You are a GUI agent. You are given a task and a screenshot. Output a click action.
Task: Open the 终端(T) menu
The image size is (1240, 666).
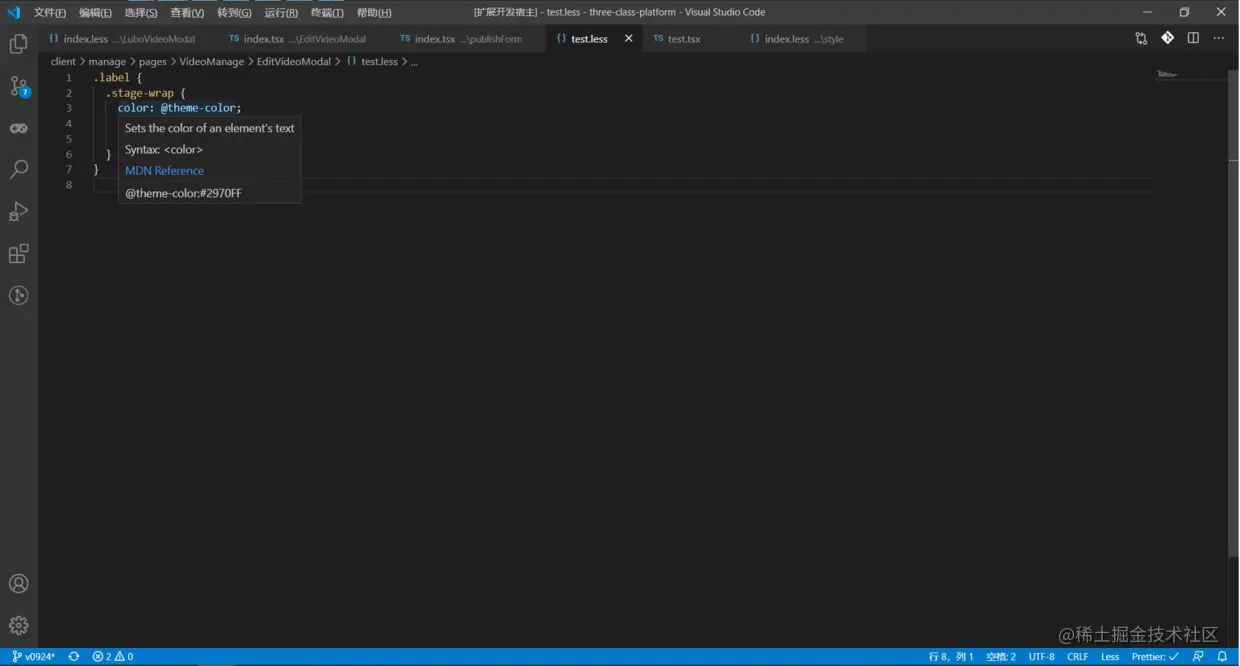(x=327, y=12)
